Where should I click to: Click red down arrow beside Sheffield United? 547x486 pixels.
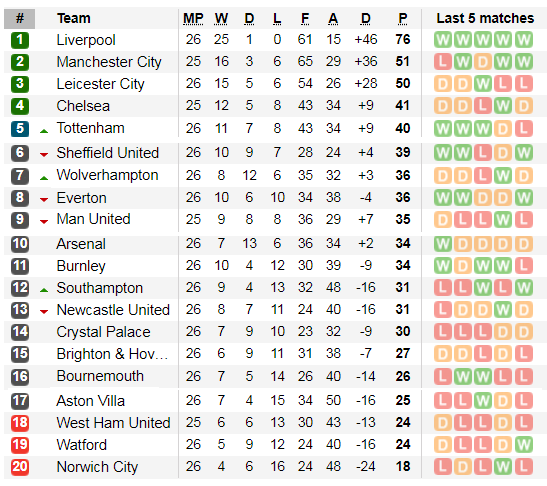44,155
